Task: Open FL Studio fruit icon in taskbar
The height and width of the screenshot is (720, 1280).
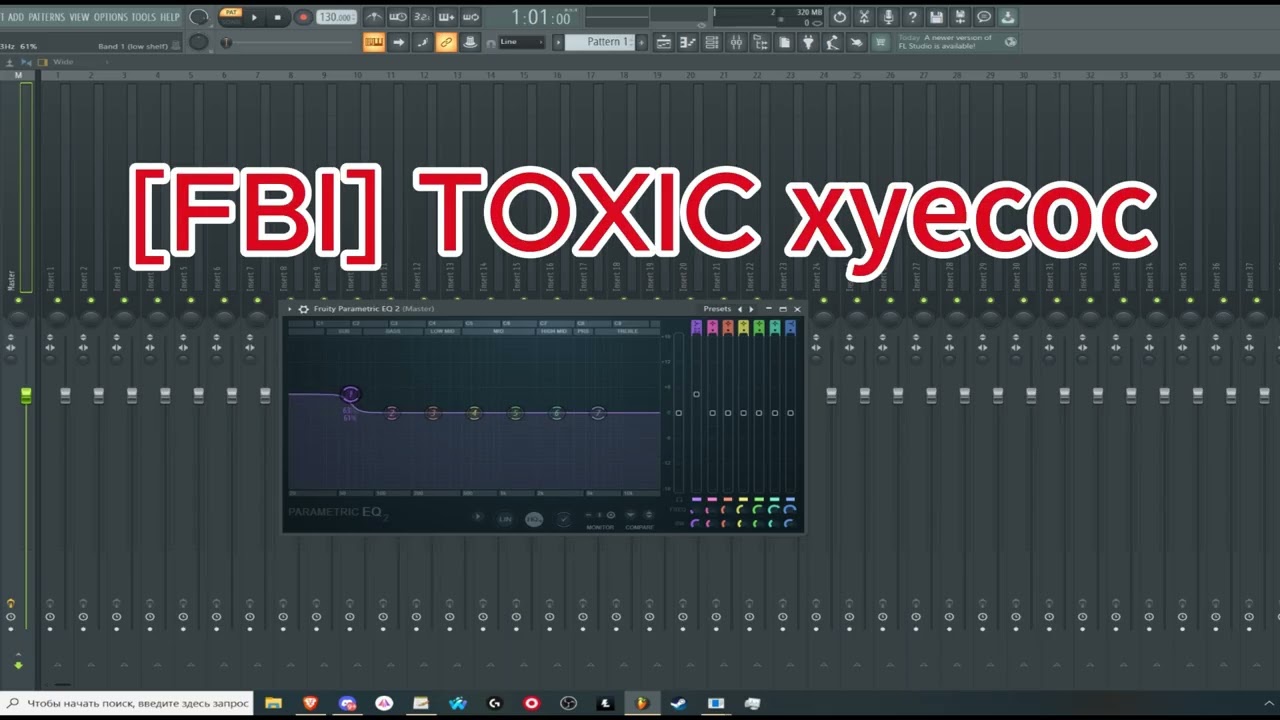Action: 641,704
